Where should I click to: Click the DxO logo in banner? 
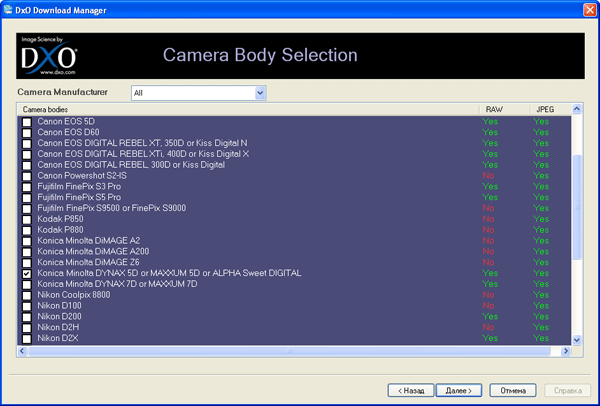coord(49,56)
